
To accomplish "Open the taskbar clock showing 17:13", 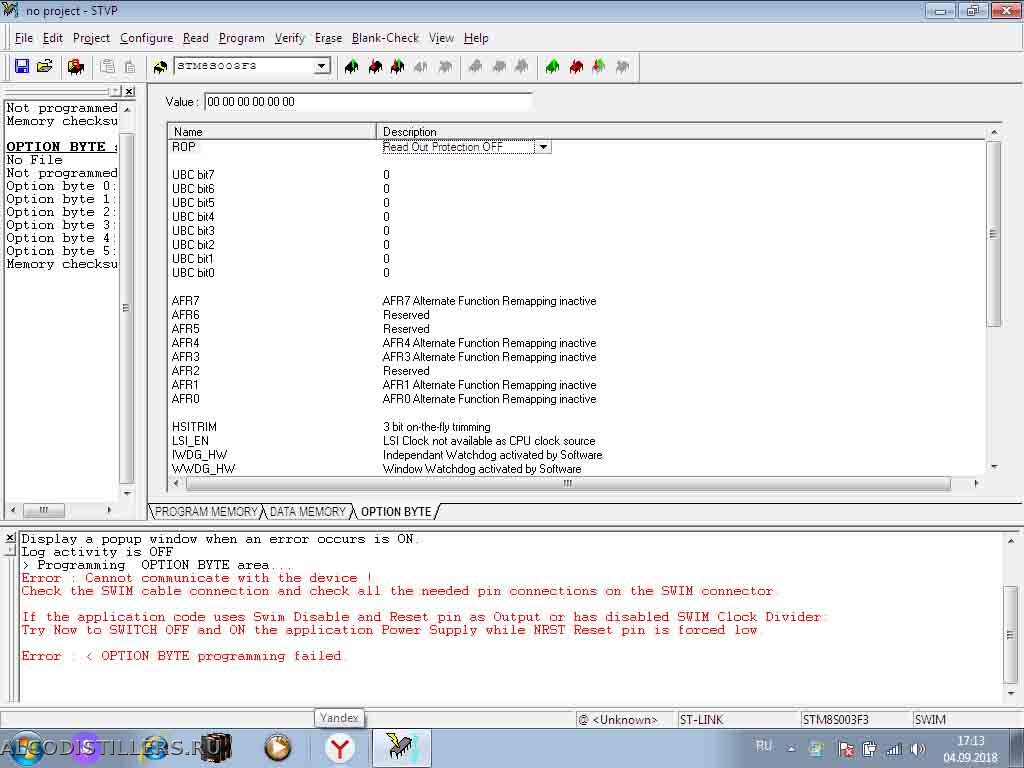I will pyautogui.click(x=970, y=749).
